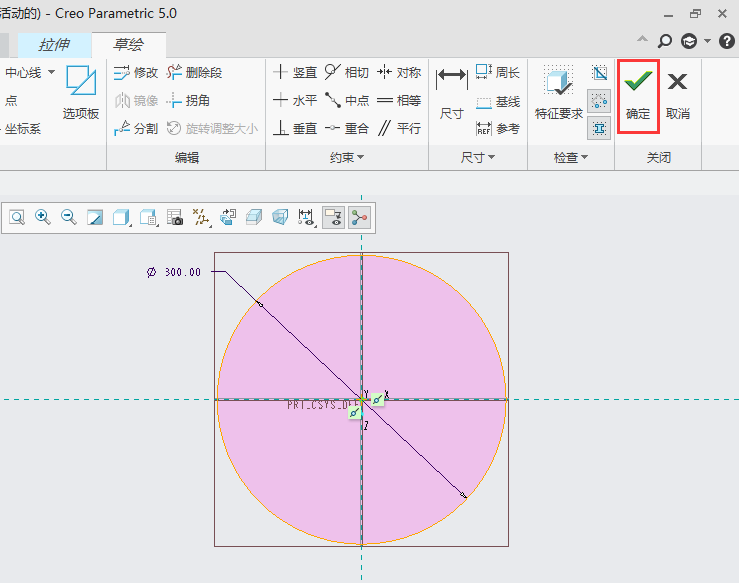Viewport: 739px width, 583px height.
Task: Open the 选项板 palette tool
Action: (x=81, y=92)
